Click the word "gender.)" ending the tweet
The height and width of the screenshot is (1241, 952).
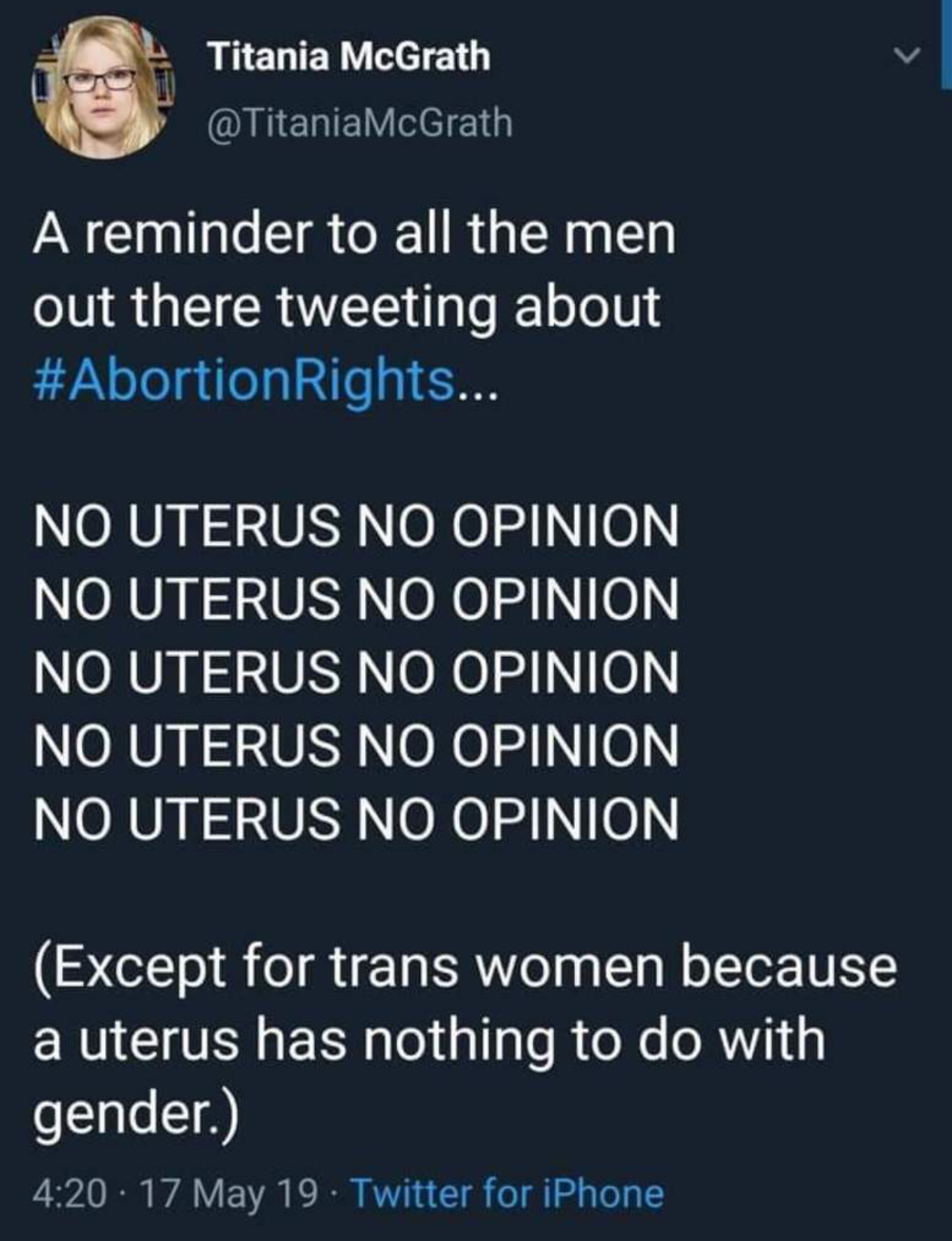136,1114
